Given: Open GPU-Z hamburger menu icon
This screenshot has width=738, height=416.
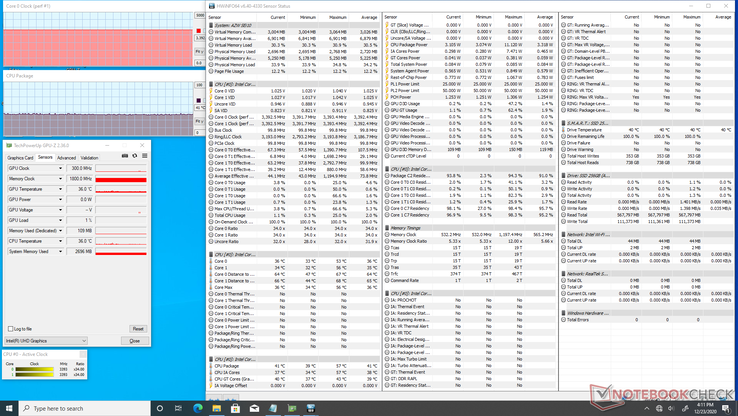Looking at the screenshot, I should [145, 156].
